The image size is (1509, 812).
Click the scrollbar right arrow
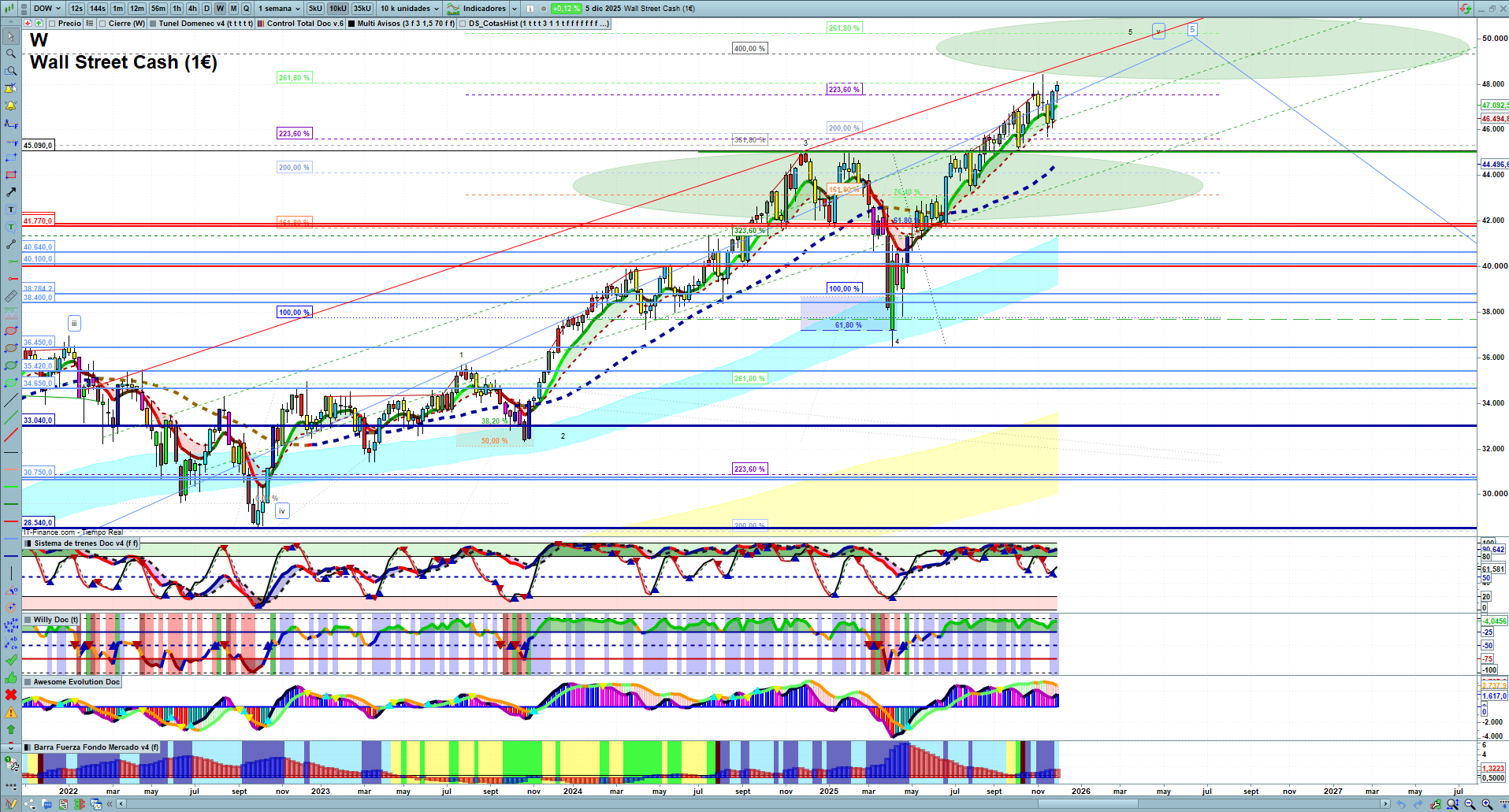pos(1385,804)
